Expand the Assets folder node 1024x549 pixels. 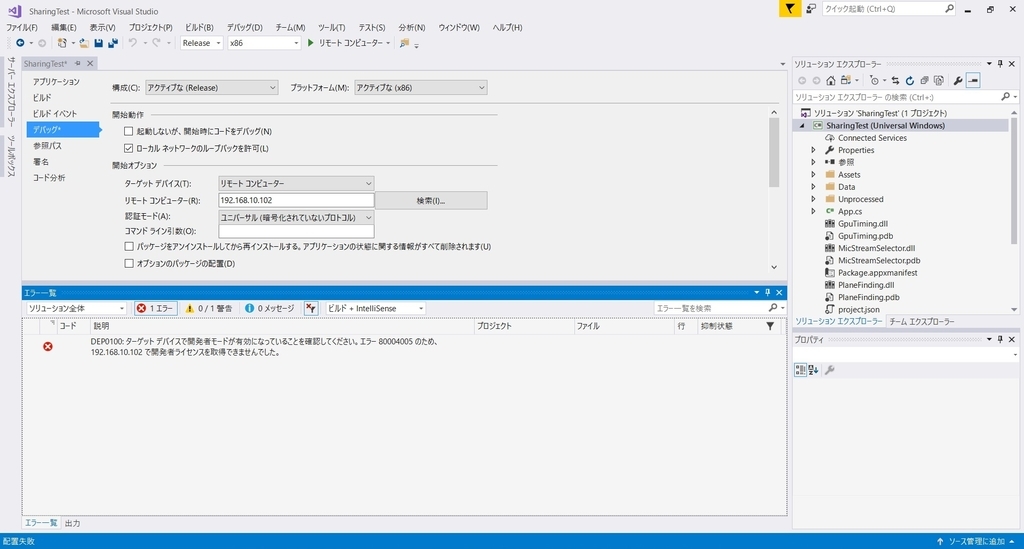(x=813, y=174)
